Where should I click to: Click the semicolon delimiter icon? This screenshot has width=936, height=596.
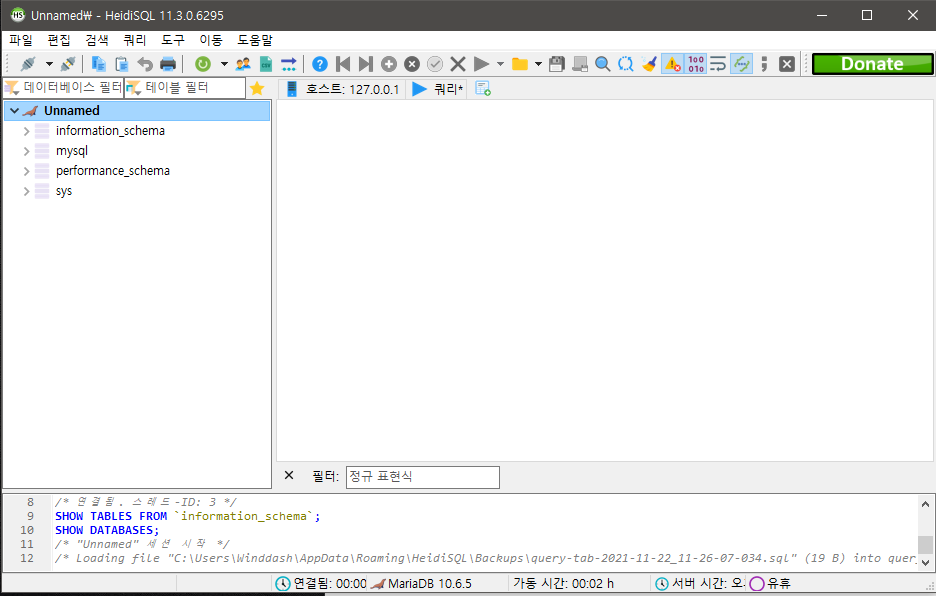(x=764, y=64)
